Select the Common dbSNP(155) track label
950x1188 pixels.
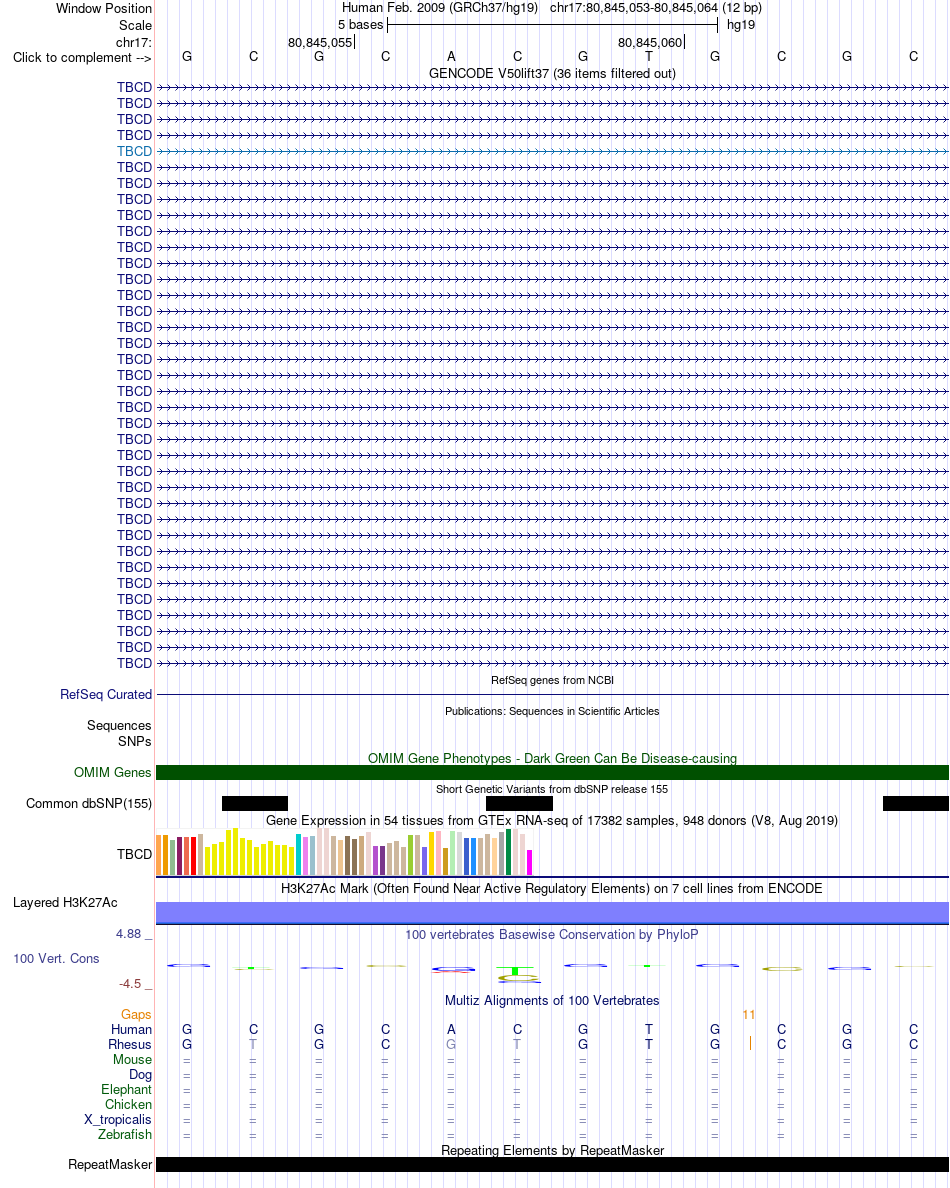(89, 803)
